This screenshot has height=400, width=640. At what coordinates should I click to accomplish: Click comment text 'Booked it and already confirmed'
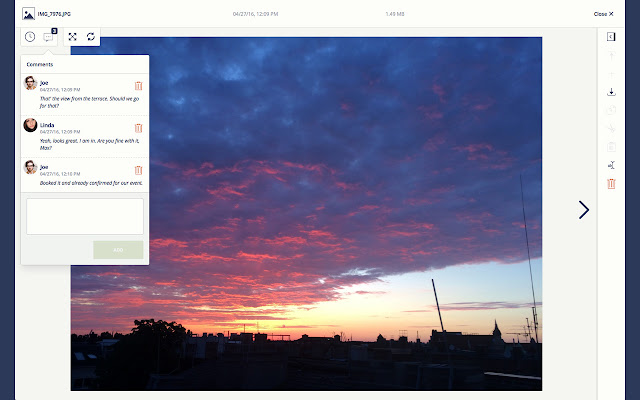[91, 183]
